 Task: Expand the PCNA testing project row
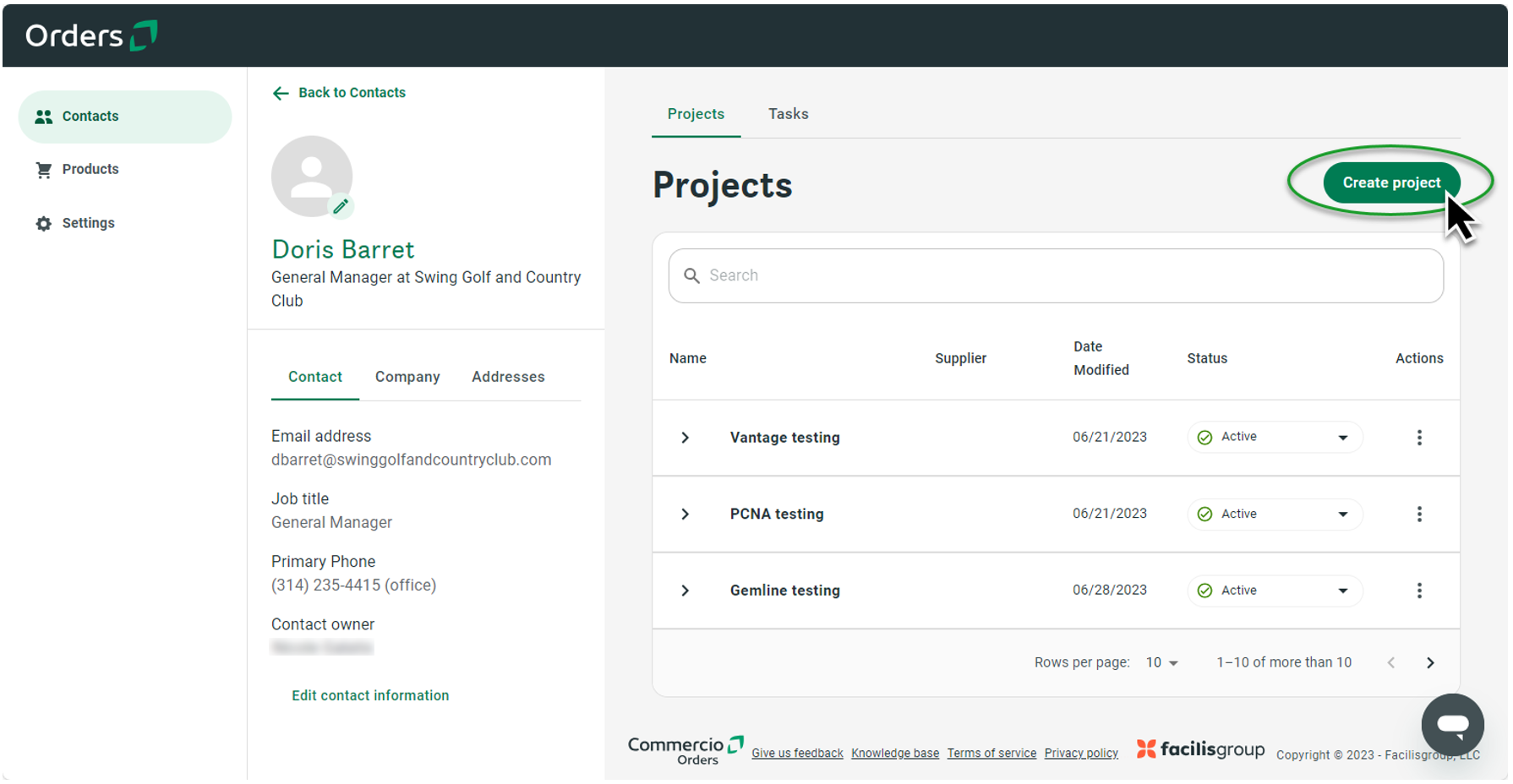click(685, 514)
